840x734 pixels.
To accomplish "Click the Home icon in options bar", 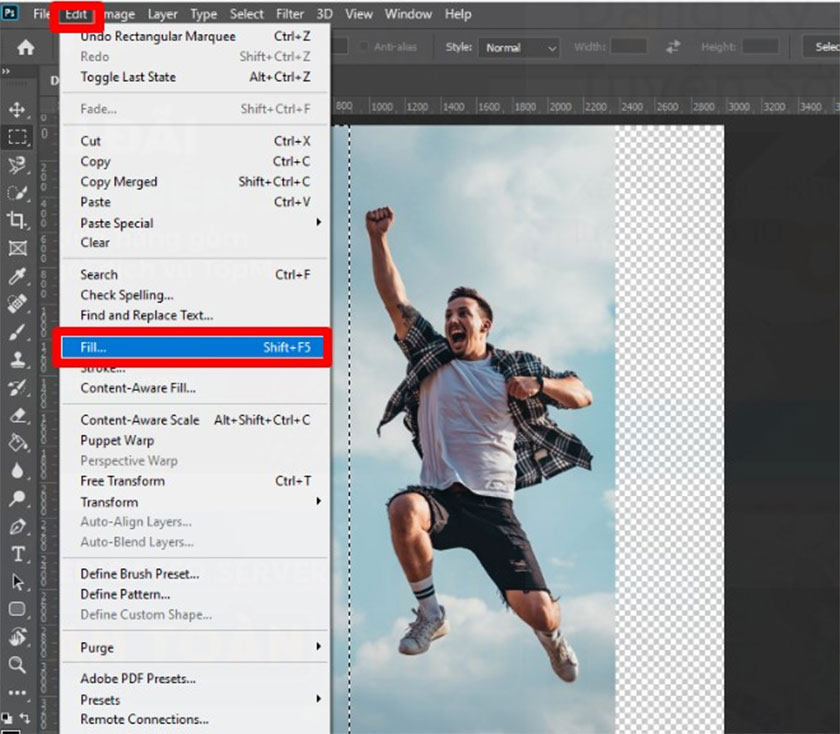I will [25, 48].
